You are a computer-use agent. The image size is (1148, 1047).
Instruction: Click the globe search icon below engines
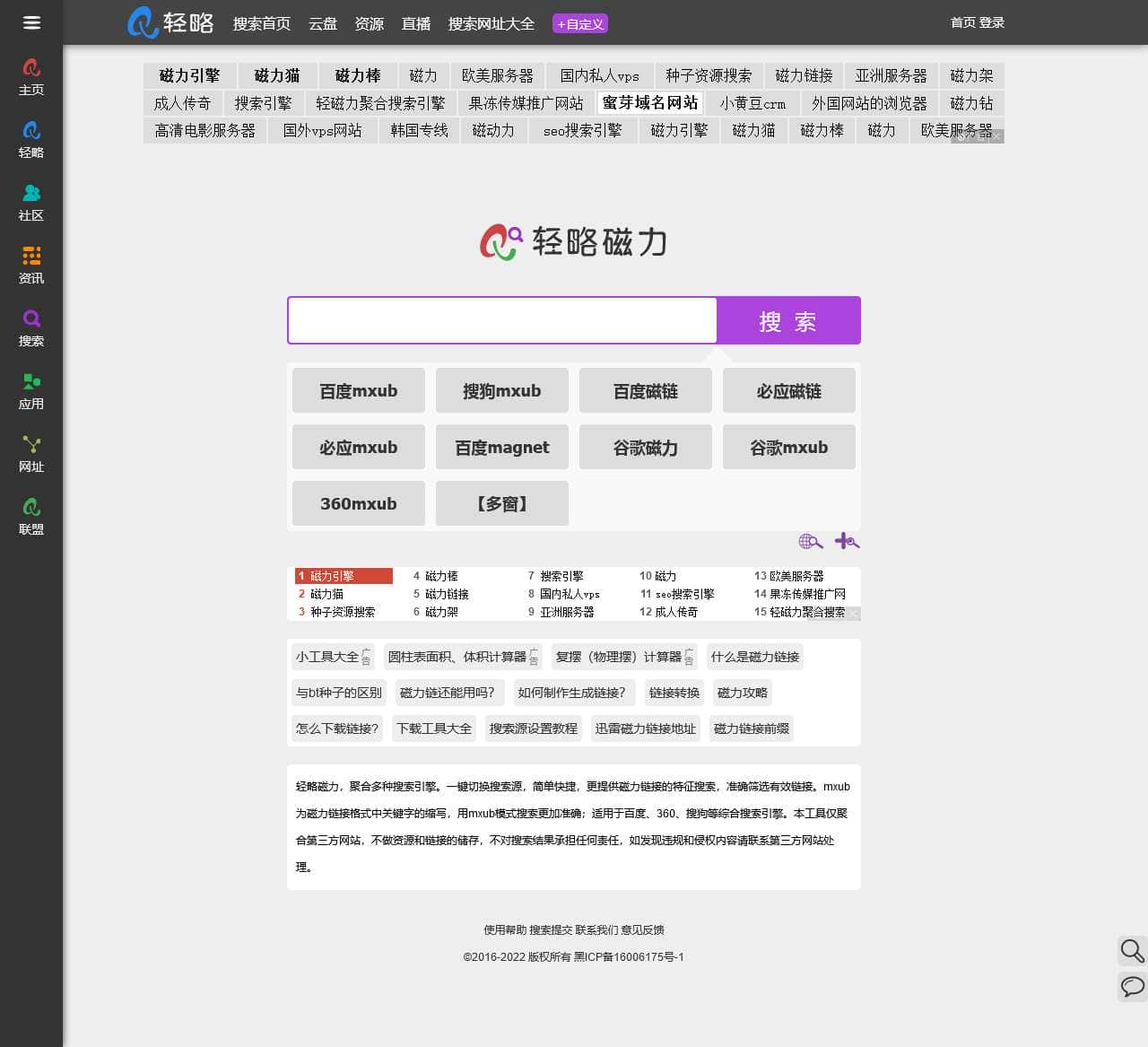(x=811, y=540)
